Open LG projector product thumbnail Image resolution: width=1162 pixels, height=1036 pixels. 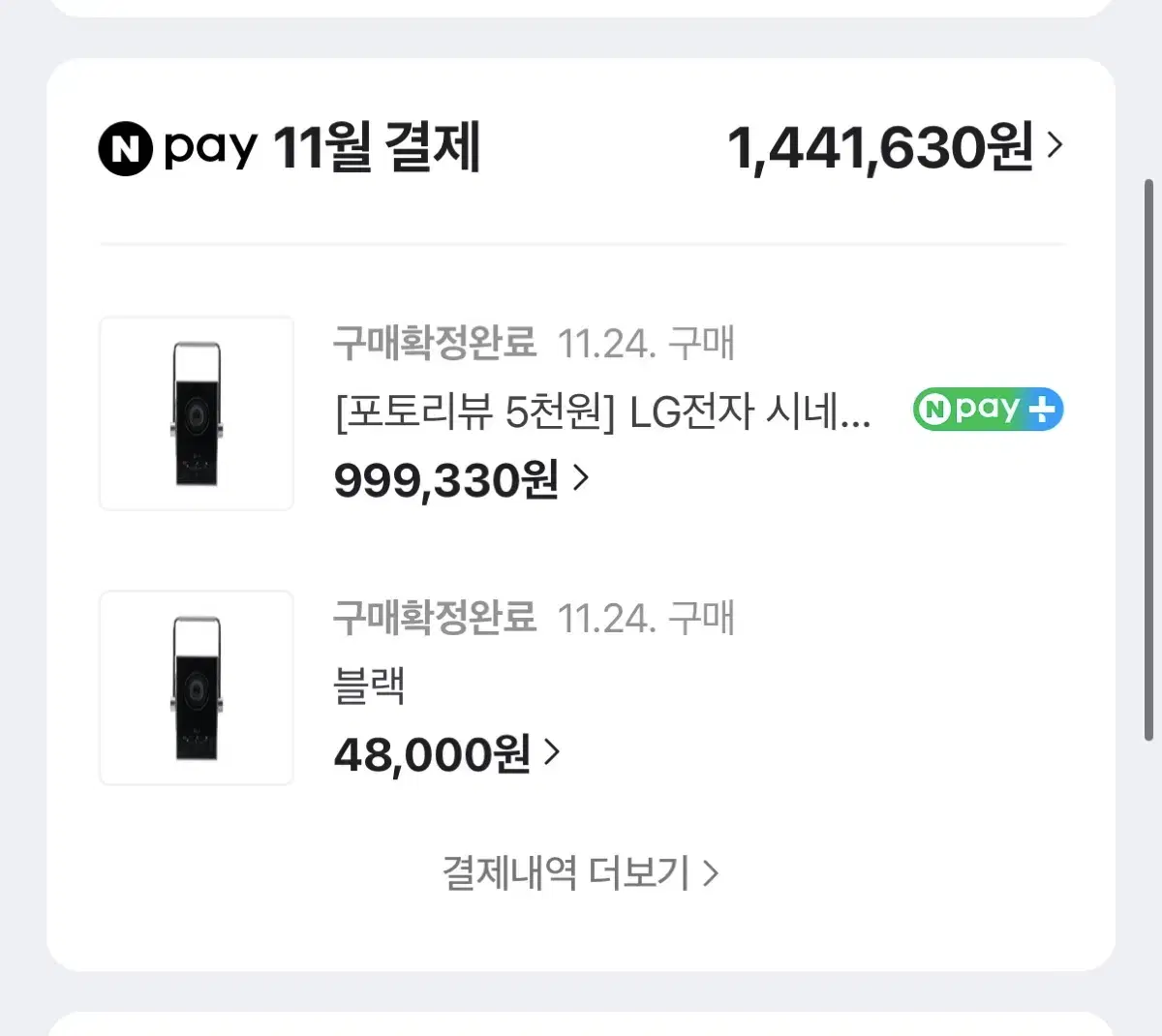coord(197,413)
